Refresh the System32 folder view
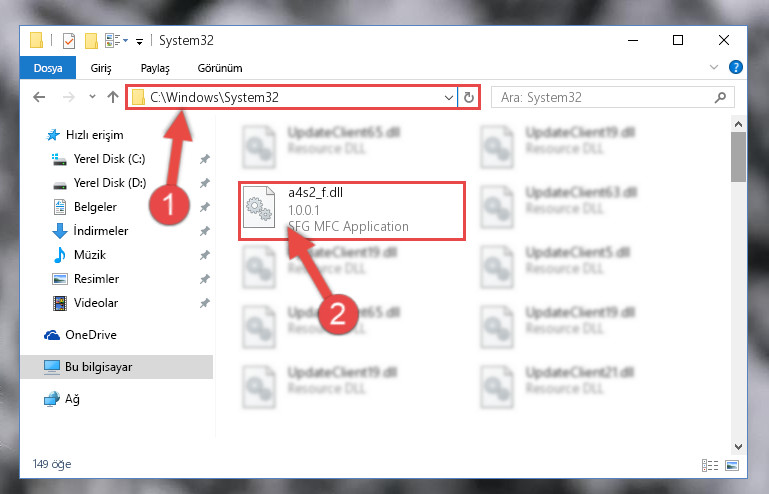This screenshot has width=769, height=494. point(469,97)
